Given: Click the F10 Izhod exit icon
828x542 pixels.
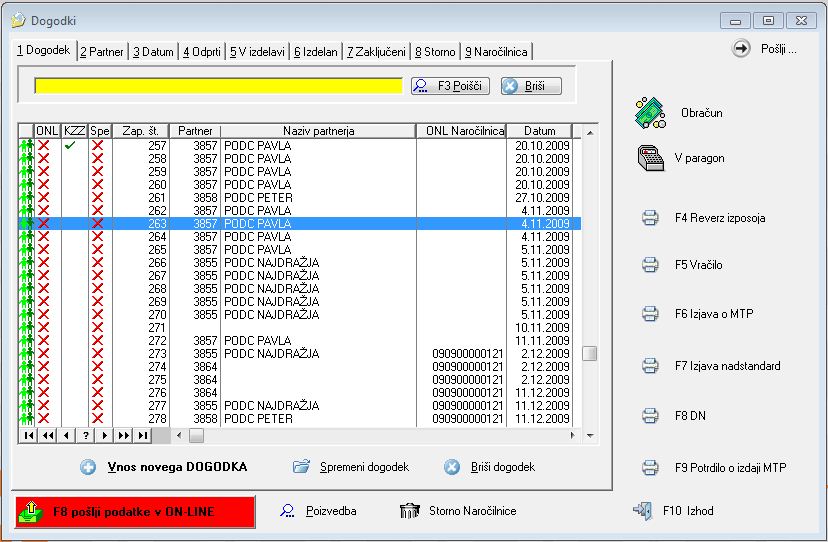Looking at the screenshot, I should (642, 511).
